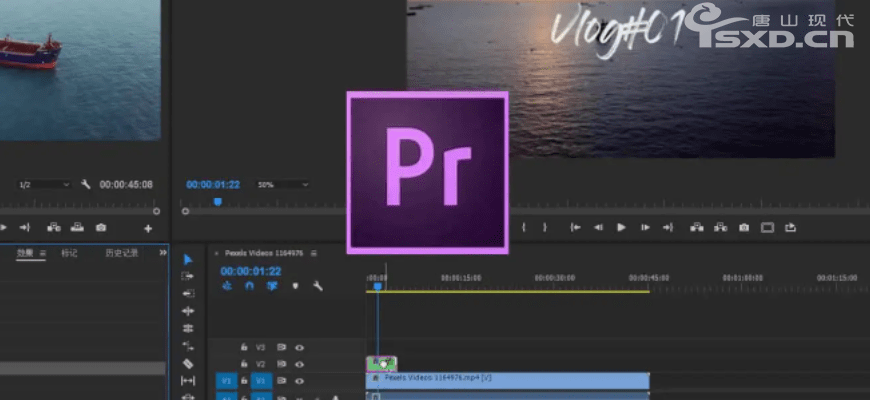
Task: Open the 效果 panel menu
Action: coord(43,253)
